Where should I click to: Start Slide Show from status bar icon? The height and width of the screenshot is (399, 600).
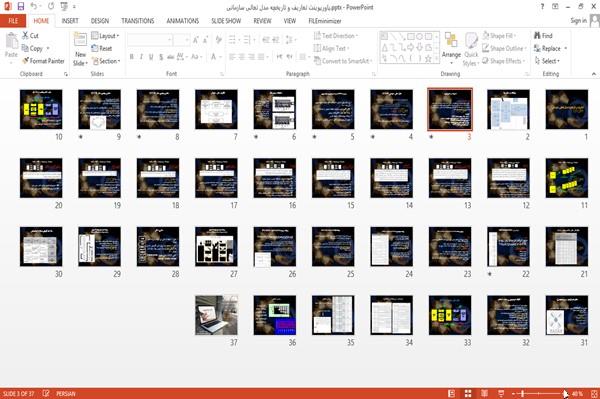coord(501,393)
